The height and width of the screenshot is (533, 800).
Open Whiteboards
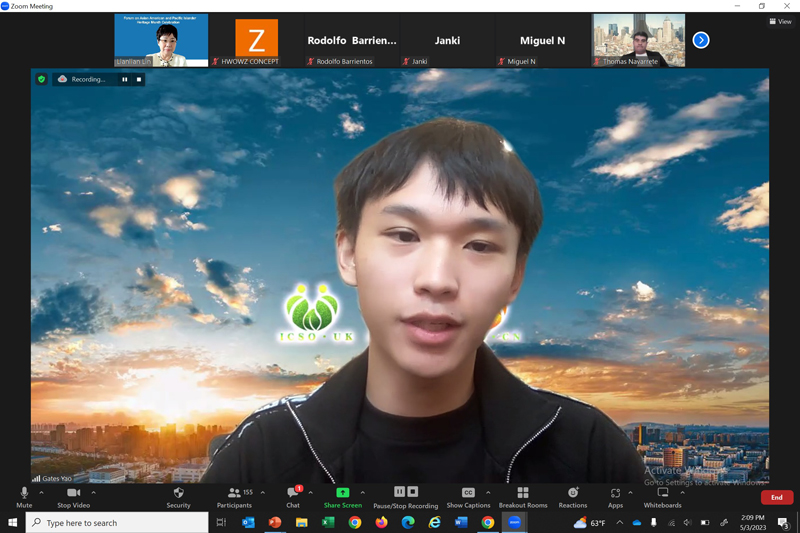pos(662,497)
